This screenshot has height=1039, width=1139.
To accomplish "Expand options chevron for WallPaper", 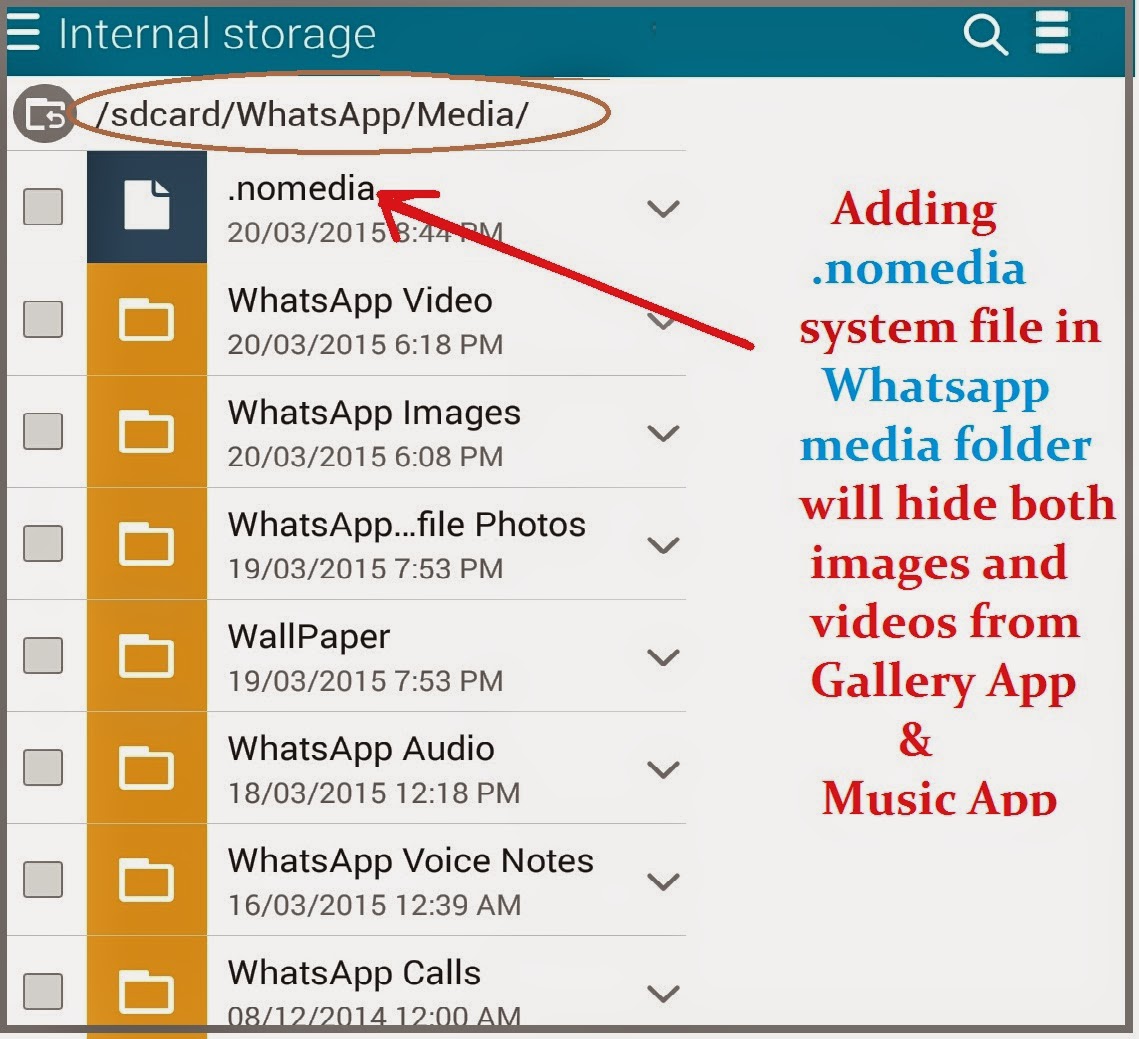I will [x=663, y=658].
